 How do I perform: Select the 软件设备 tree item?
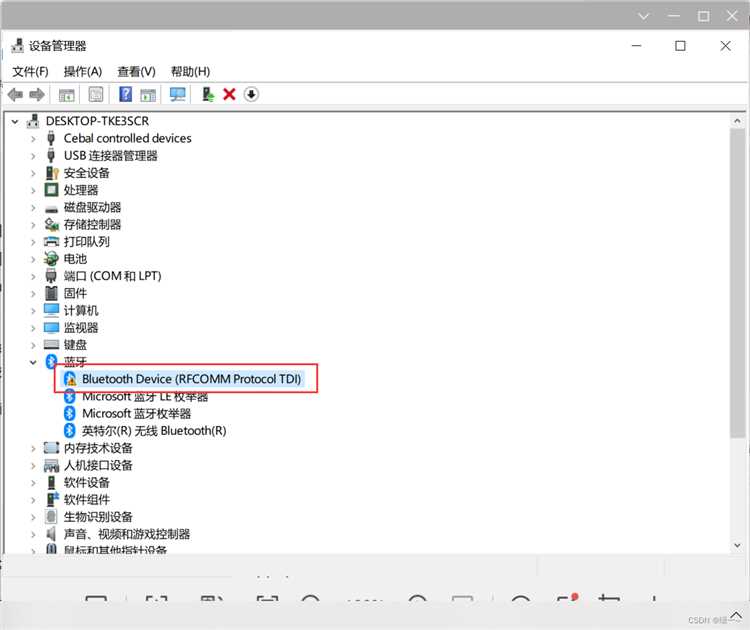pyautogui.click(x=87, y=483)
